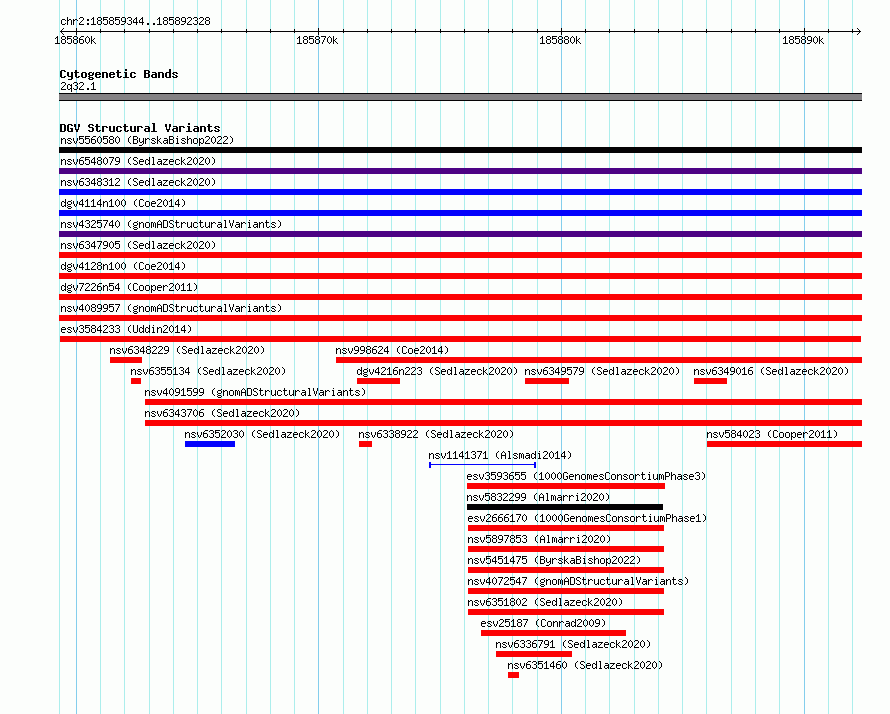The width and height of the screenshot is (890, 714).
Task: Open nsv6548079 (Sedlazeck2020) variant label
Action: tap(138, 161)
